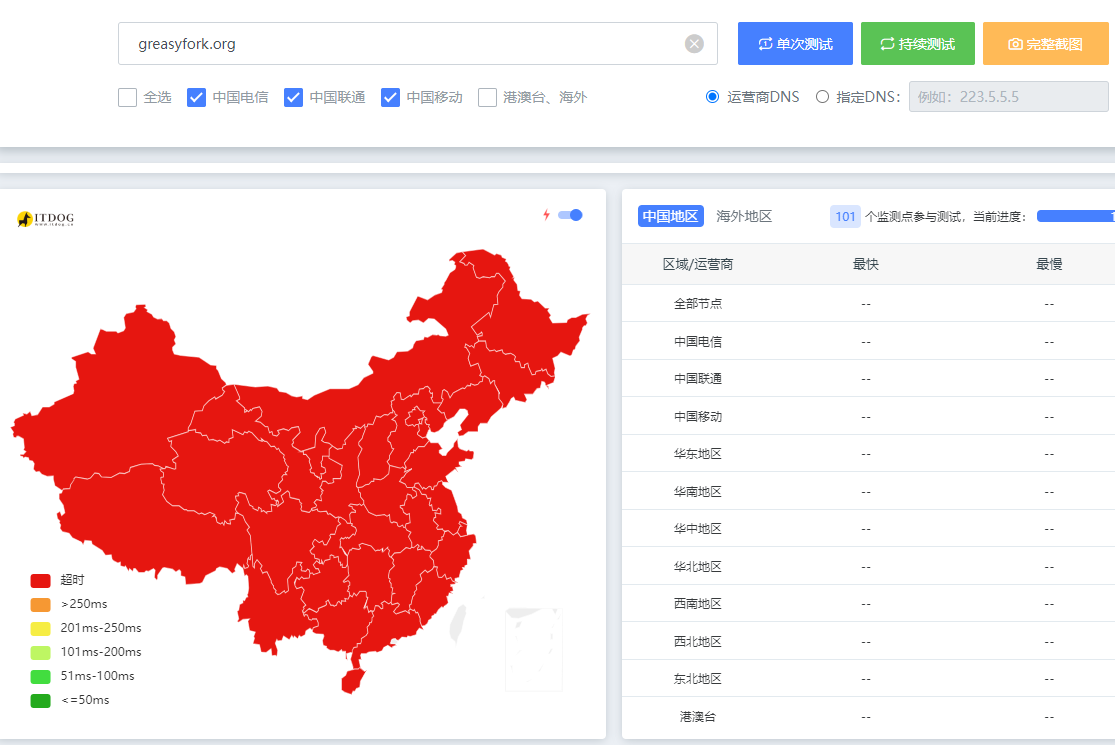Click the red 超时 legend swatch
This screenshot has height=745, width=1115.
tap(41, 580)
